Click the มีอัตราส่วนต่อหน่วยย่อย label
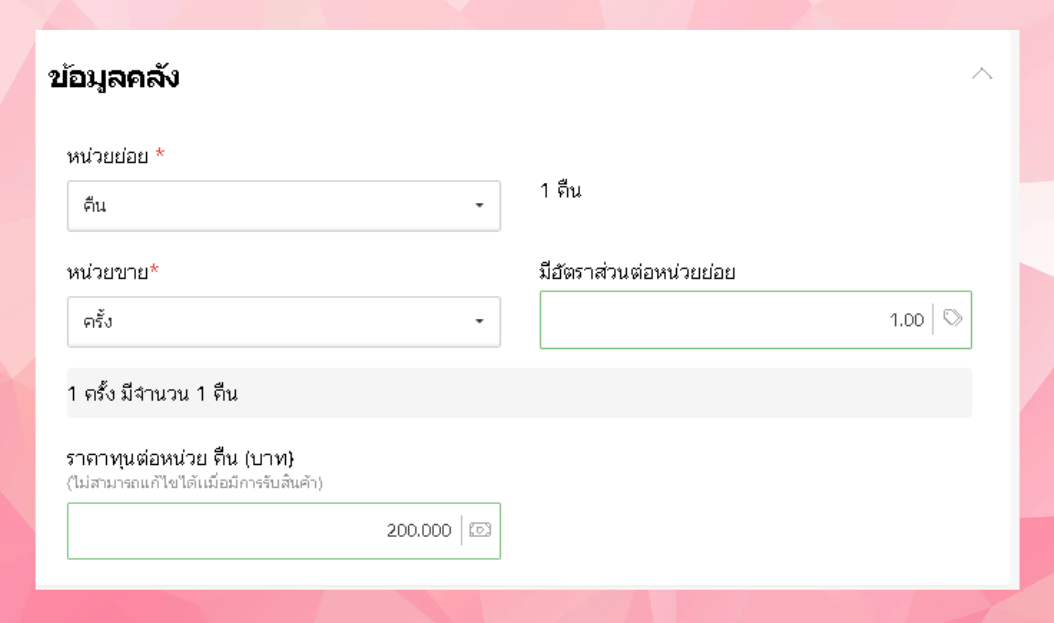Screen dimensions: 1054x623 [x=637, y=272]
